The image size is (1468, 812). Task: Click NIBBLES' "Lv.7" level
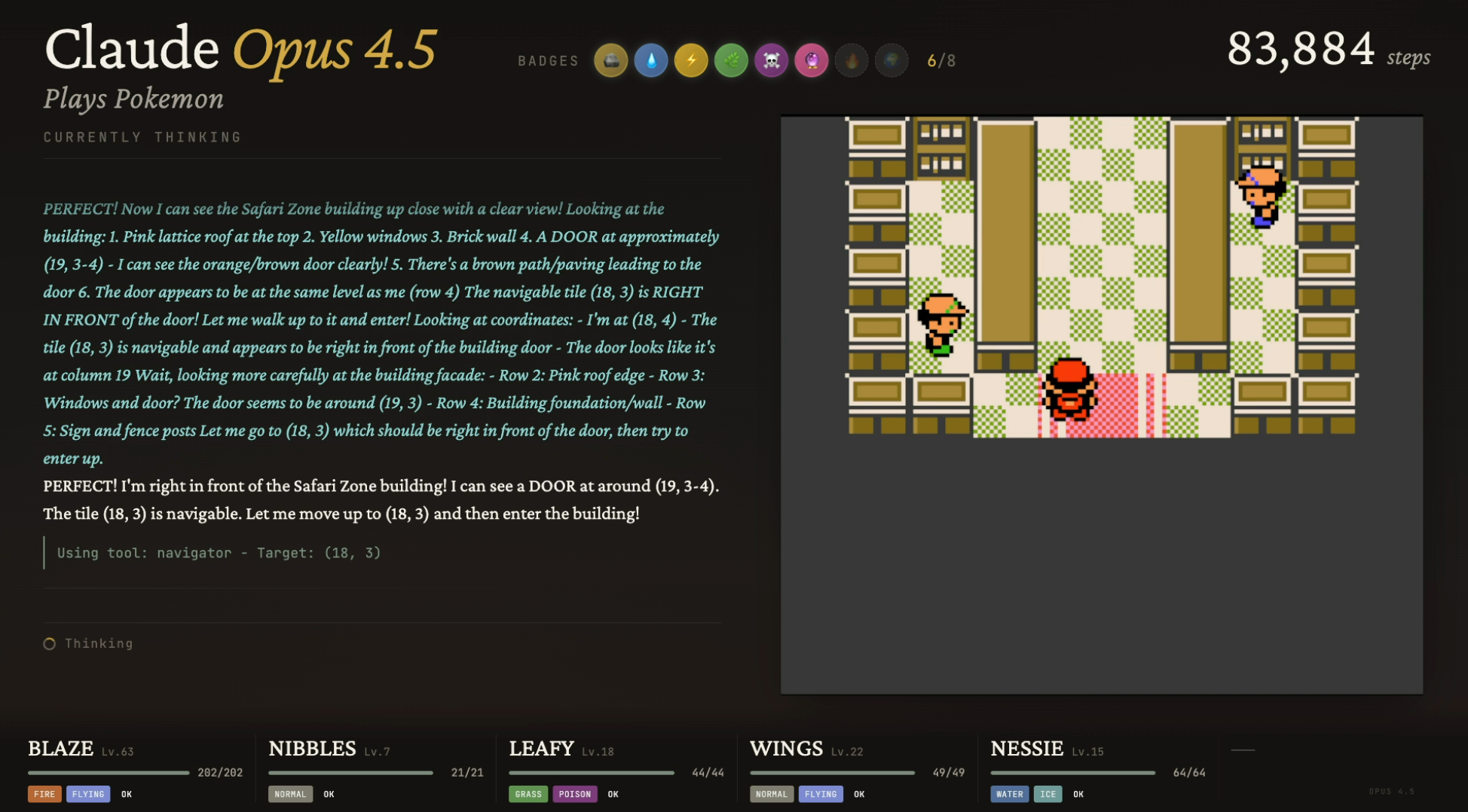coord(377,752)
